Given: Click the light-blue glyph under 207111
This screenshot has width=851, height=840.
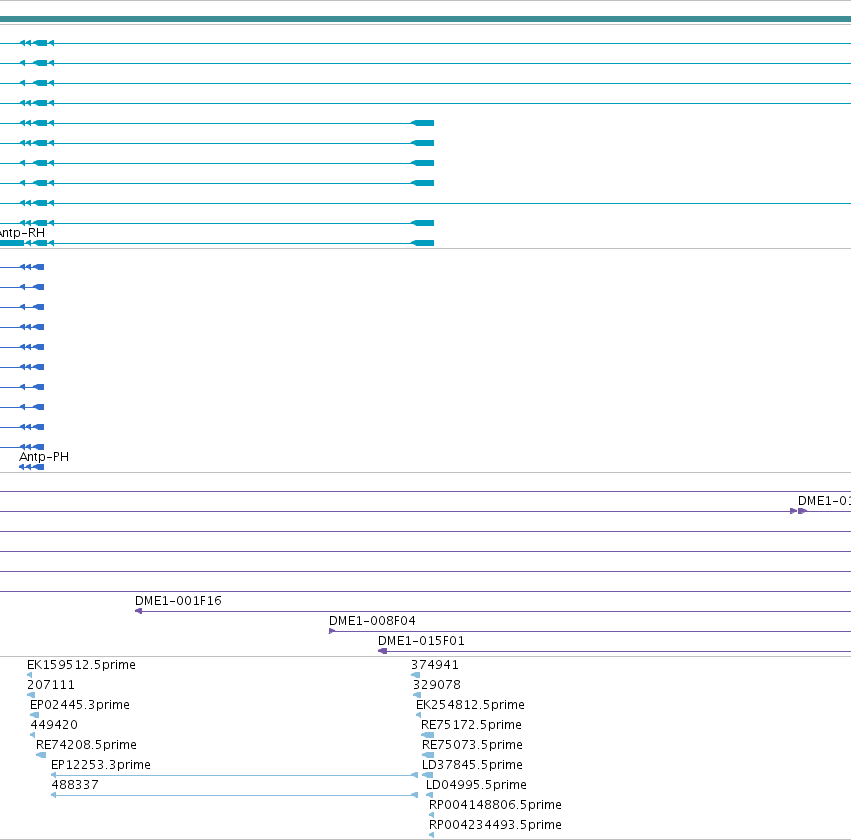Looking at the screenshot, I should 31,695.
